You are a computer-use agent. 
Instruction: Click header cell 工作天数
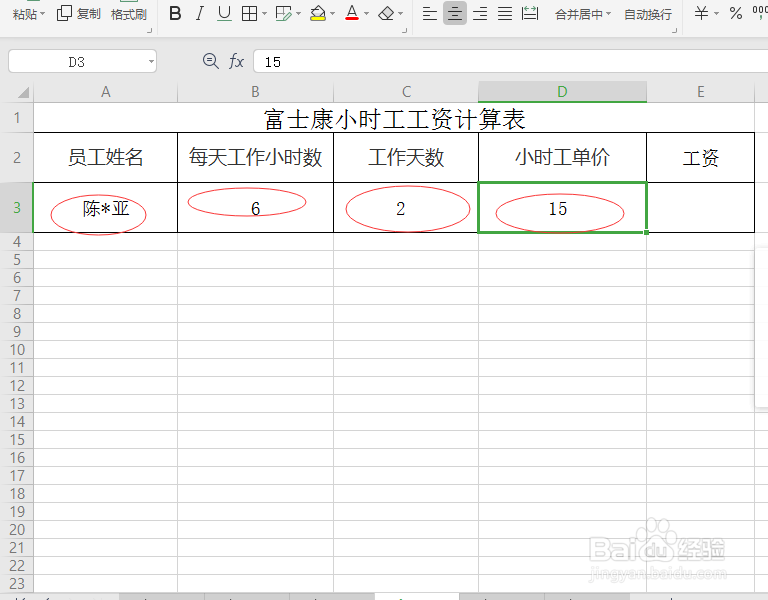(x=406, y=158)
